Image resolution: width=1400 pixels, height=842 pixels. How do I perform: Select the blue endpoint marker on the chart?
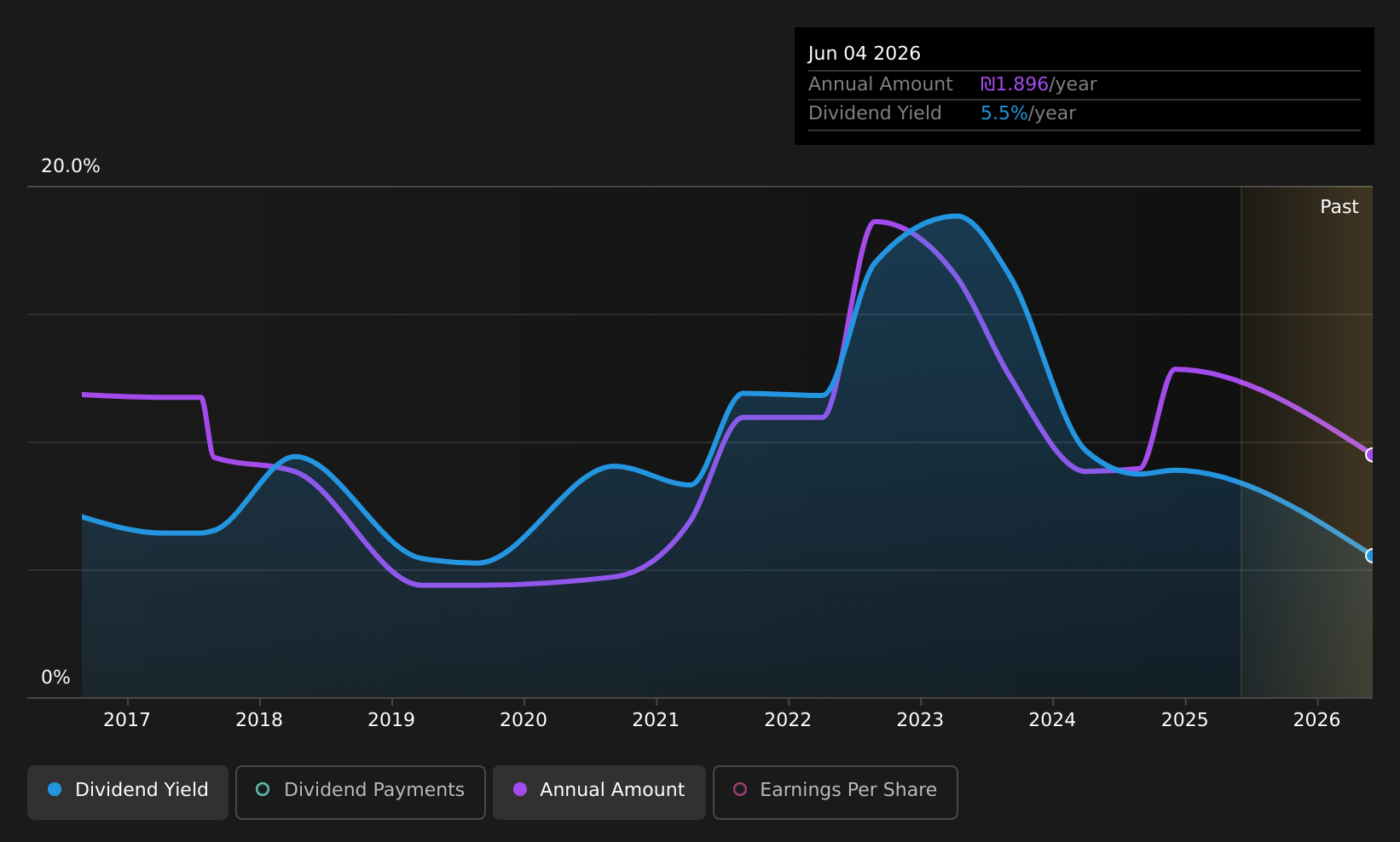(1371, 556)
